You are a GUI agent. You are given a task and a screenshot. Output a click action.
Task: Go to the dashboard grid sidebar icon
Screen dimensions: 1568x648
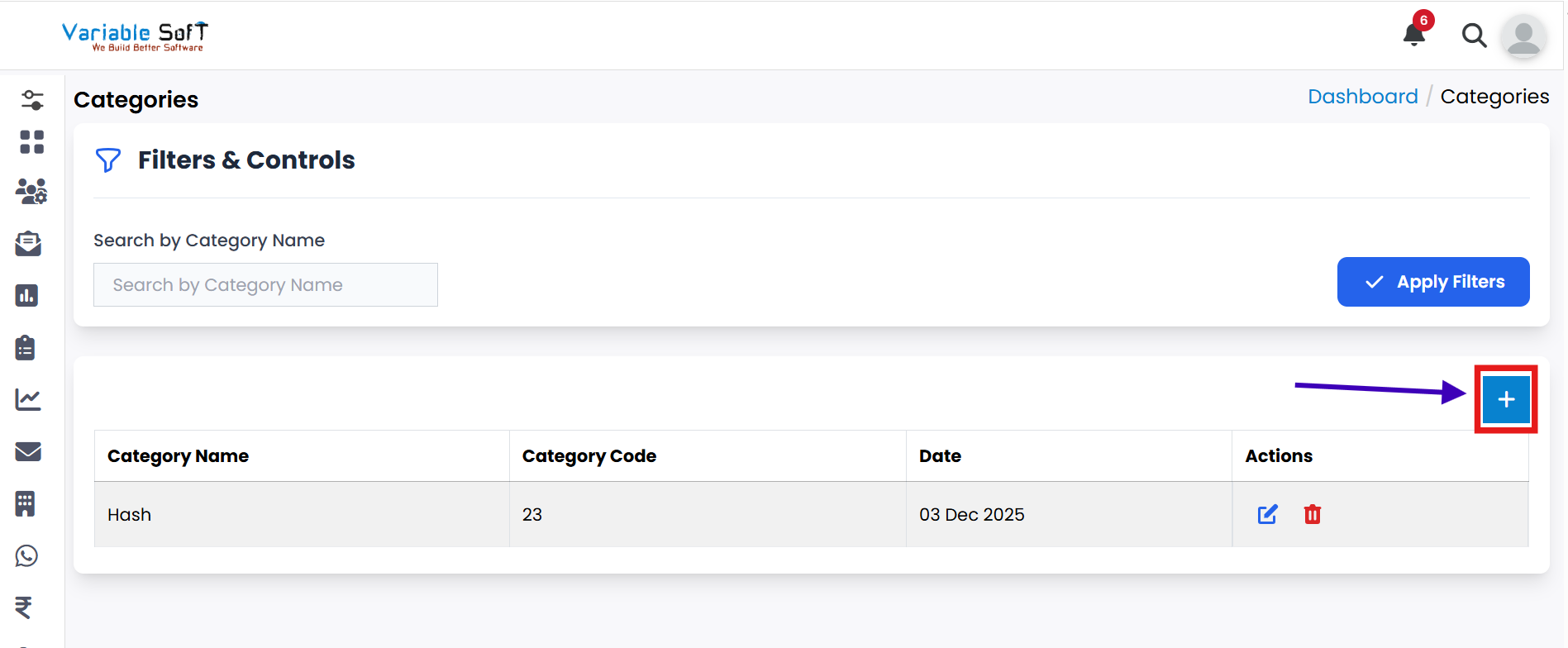point(31,142)
